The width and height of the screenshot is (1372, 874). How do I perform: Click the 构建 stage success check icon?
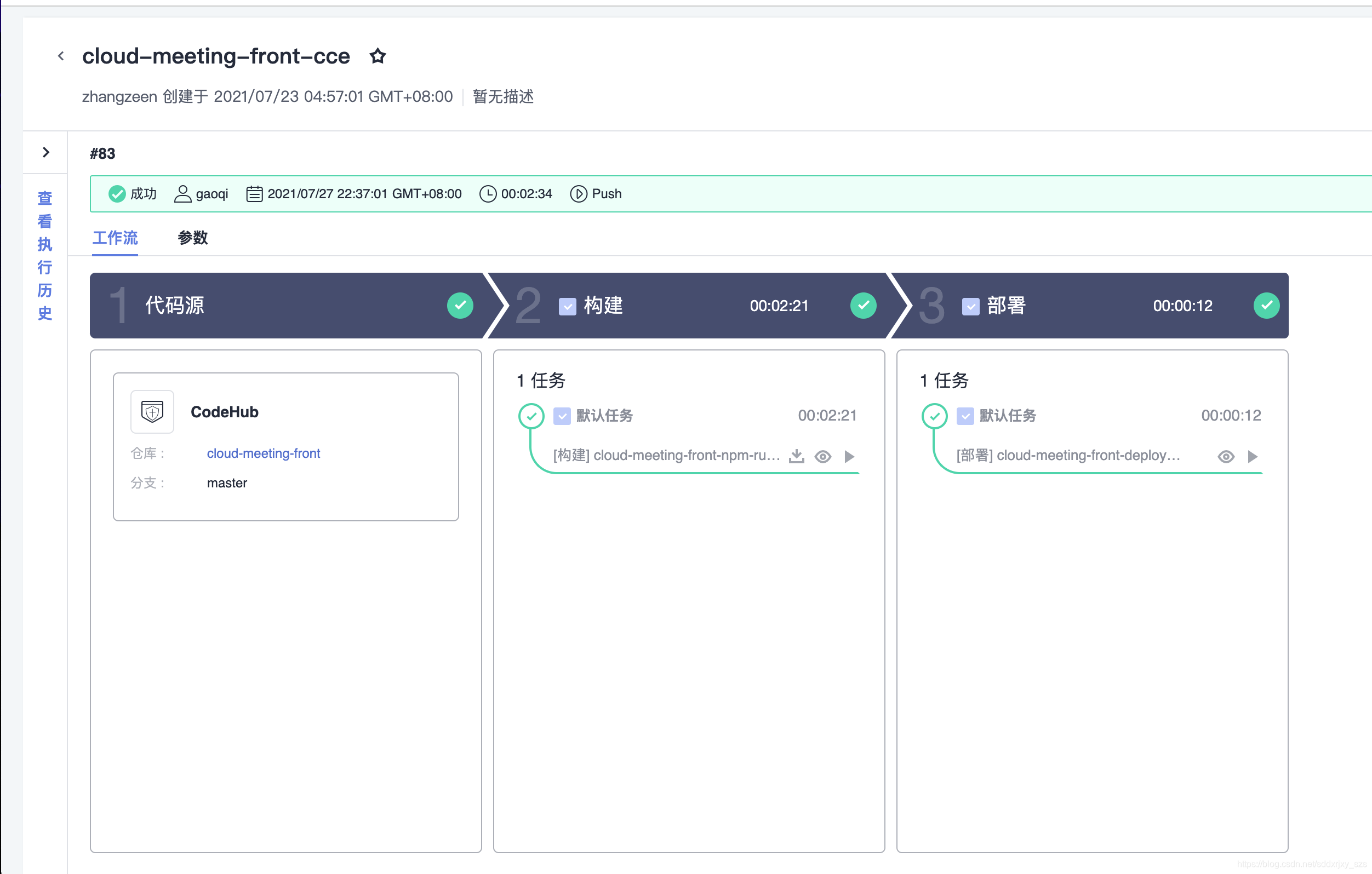click(863, 305)
